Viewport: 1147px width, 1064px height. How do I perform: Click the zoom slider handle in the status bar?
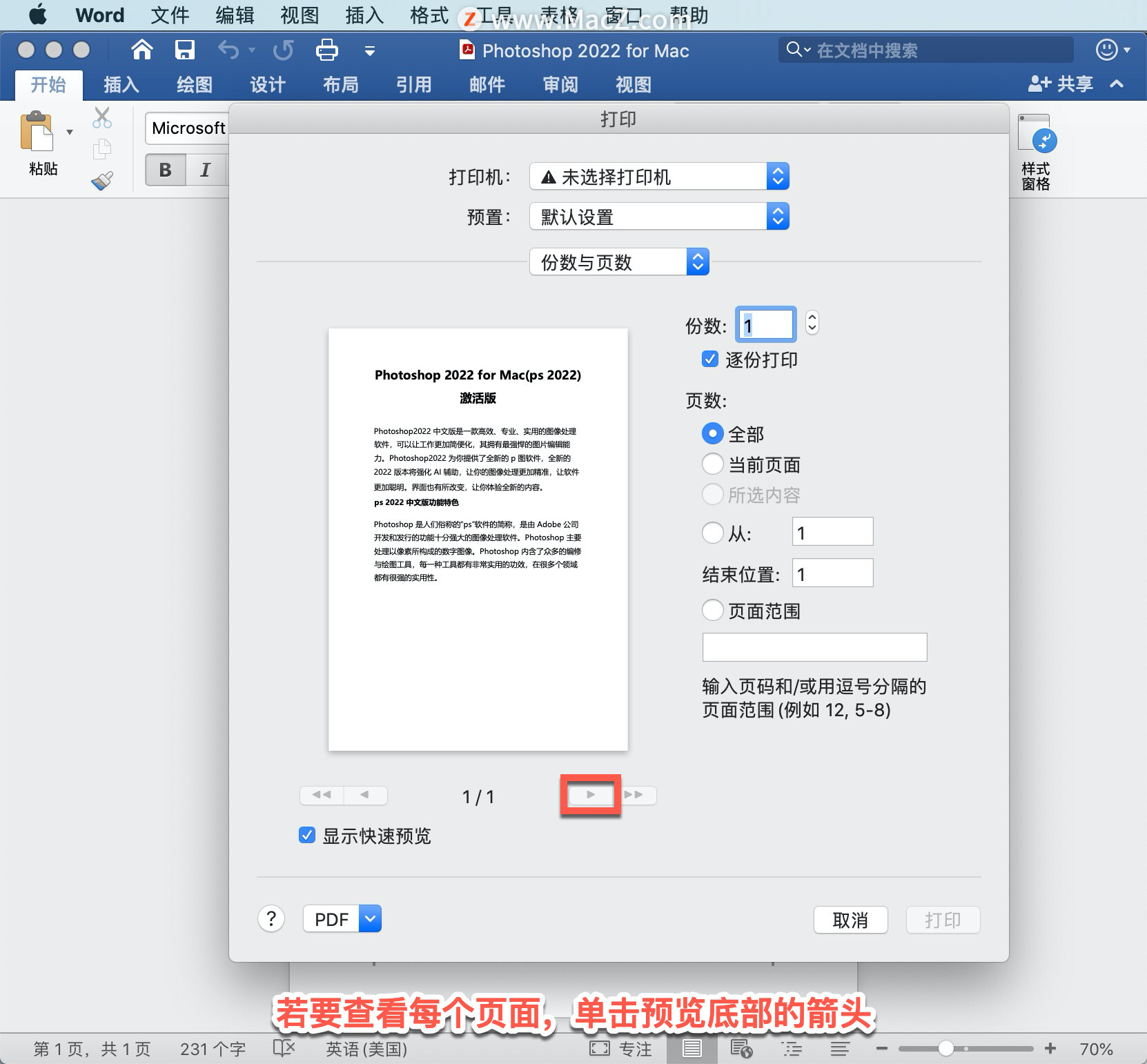[946, 1049]
